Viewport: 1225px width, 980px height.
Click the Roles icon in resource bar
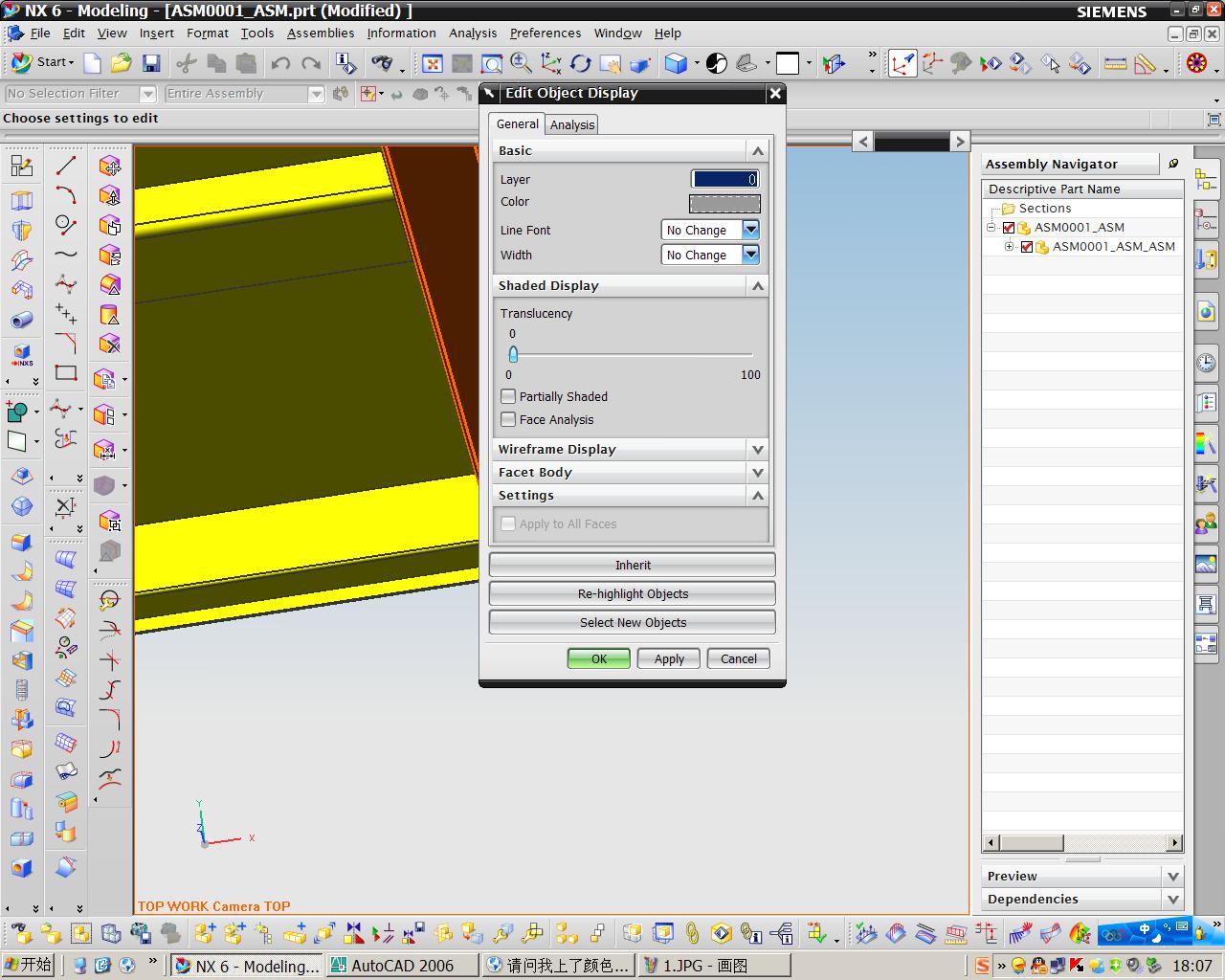tap(1206, 523)
